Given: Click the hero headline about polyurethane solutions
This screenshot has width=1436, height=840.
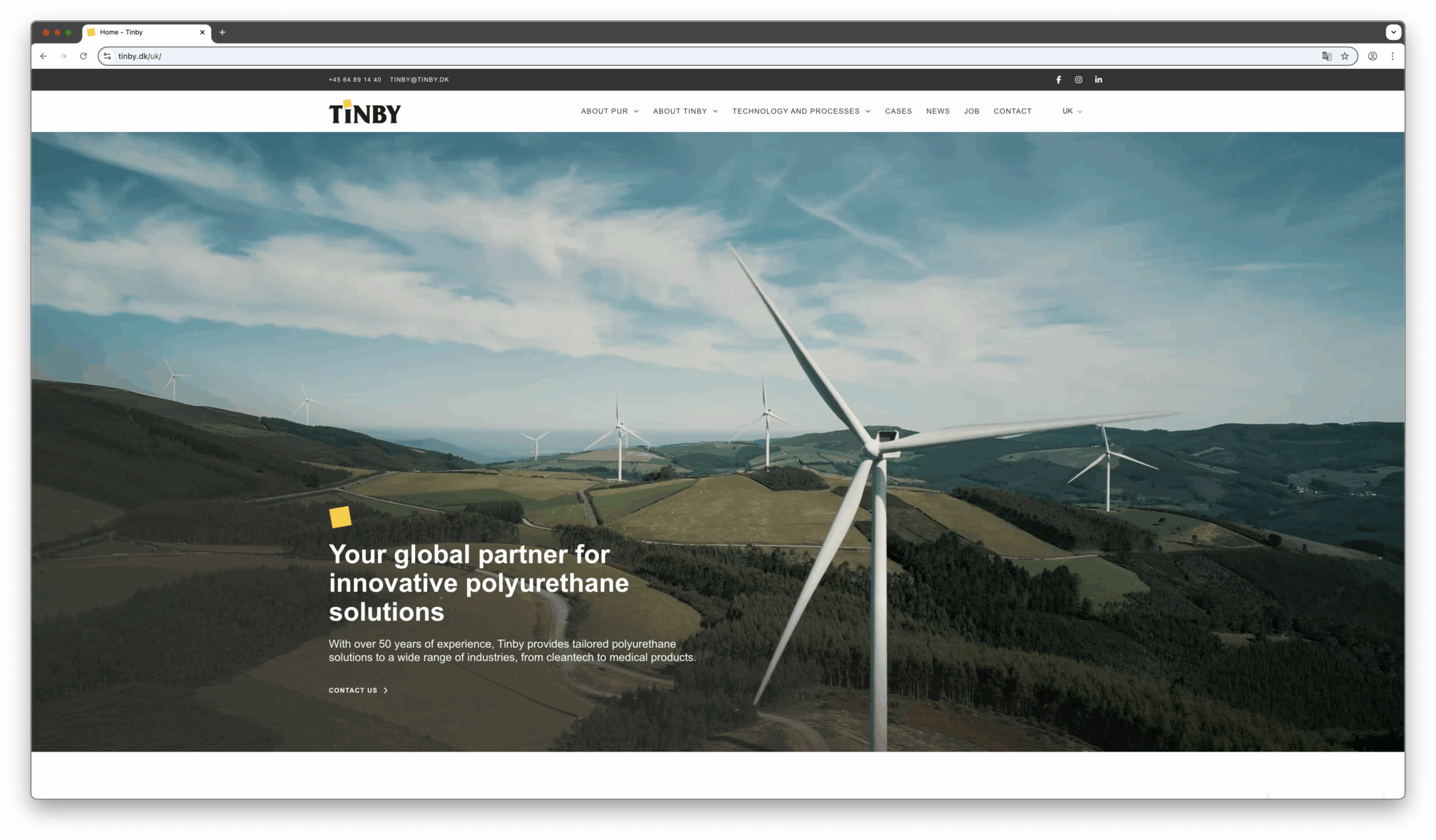Looking at the screenshot, I should [x=479, y=583].
